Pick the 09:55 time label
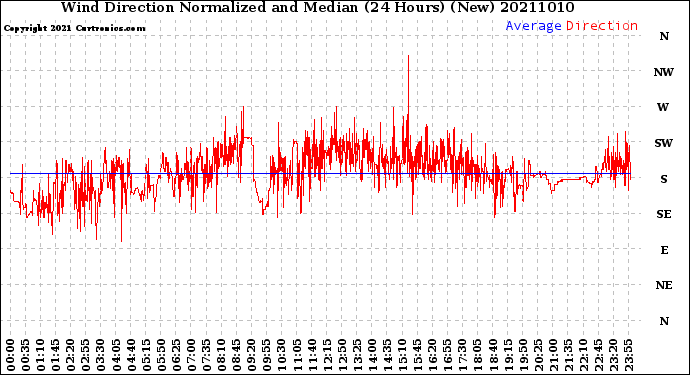The height and width of the screenshot is (375, 690). click(267, 355)
